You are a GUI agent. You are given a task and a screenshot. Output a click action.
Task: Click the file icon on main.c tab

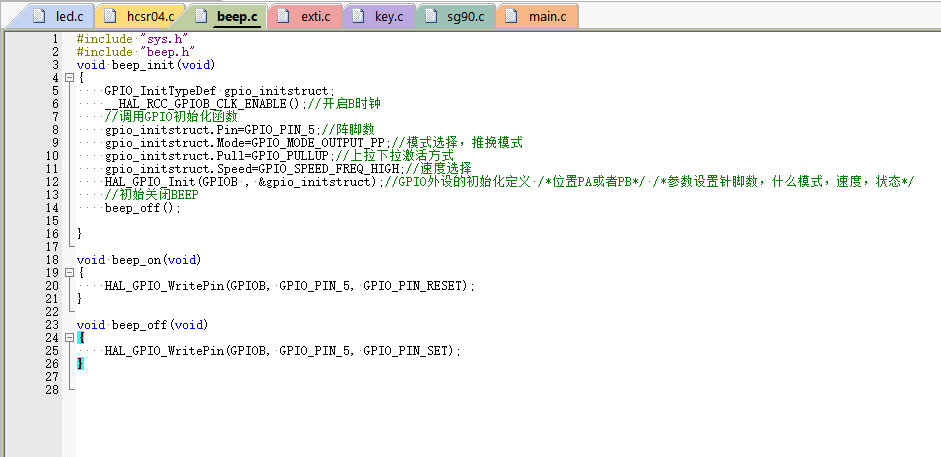click(511, 16)
